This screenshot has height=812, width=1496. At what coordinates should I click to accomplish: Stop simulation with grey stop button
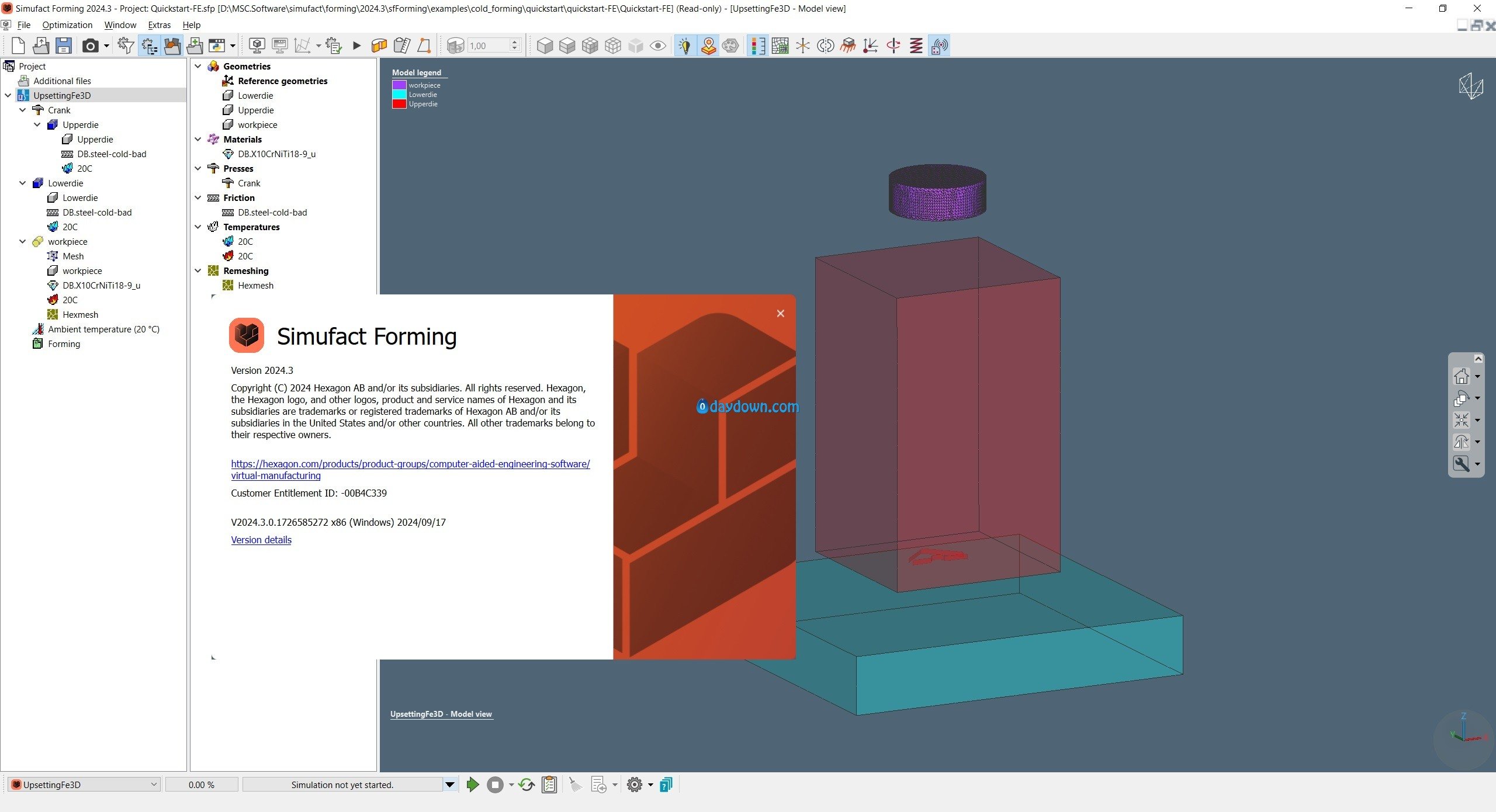tap(495, 785)
